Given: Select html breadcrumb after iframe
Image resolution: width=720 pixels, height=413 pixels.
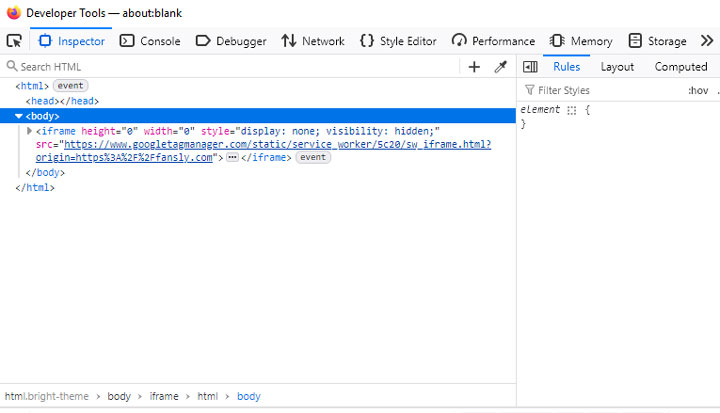Looking at the screenshot, I should tap(208, 396).
